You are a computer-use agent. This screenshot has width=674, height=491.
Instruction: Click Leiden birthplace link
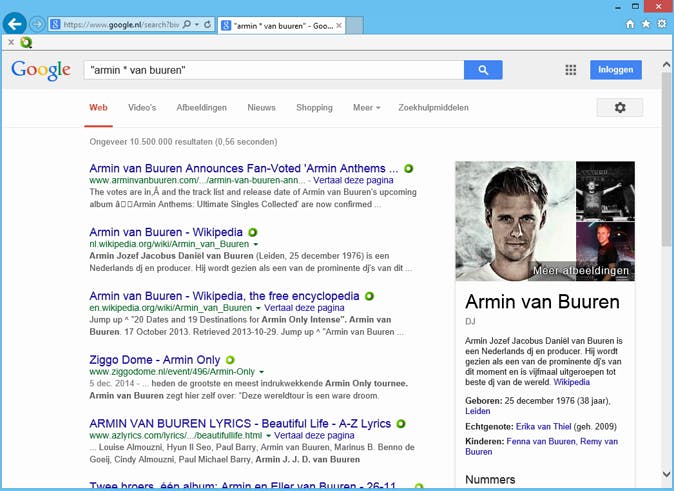(478, 411)
